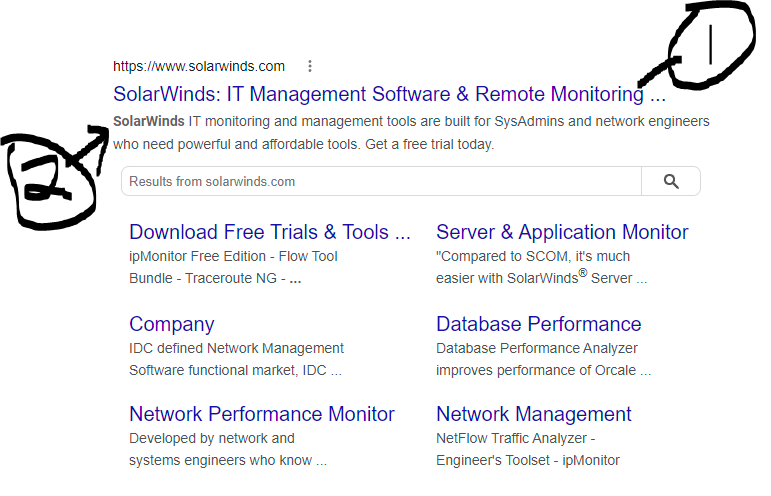Click the text 'improves performance of Orcale'

tap(536, 370)
